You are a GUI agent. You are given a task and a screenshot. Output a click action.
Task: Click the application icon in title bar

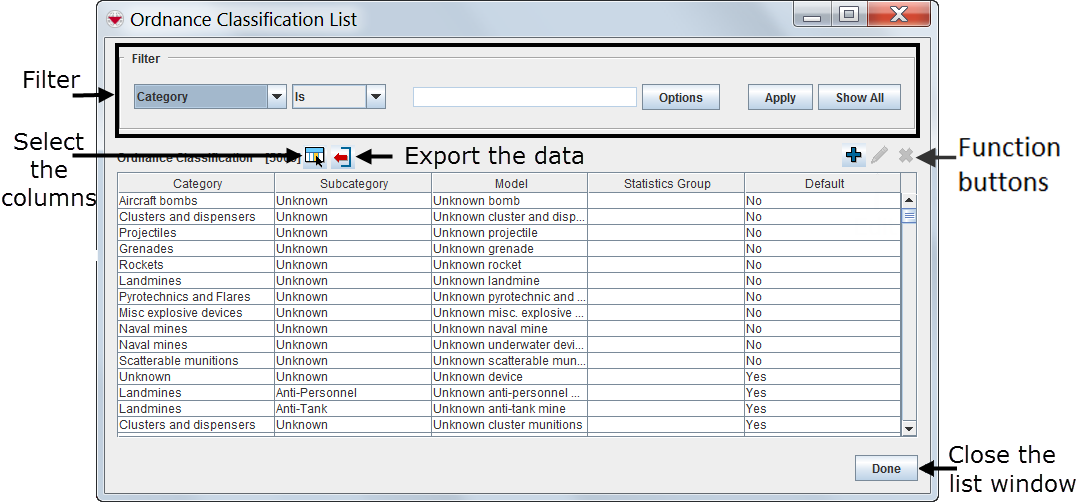[115, 19]
